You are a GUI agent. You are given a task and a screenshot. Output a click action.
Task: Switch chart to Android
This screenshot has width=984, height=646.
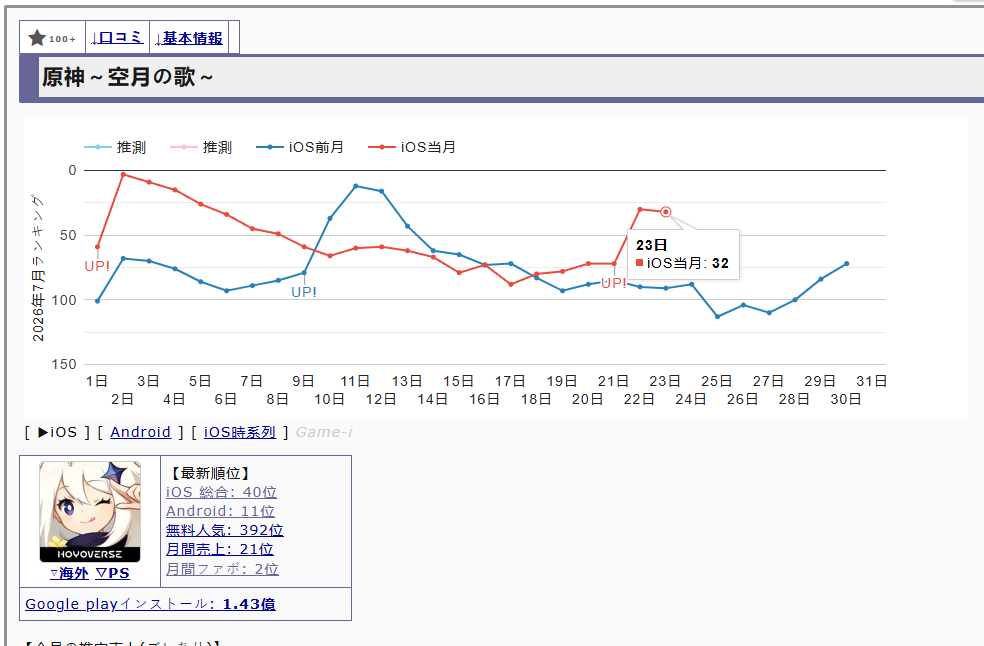tap(141, 432)
